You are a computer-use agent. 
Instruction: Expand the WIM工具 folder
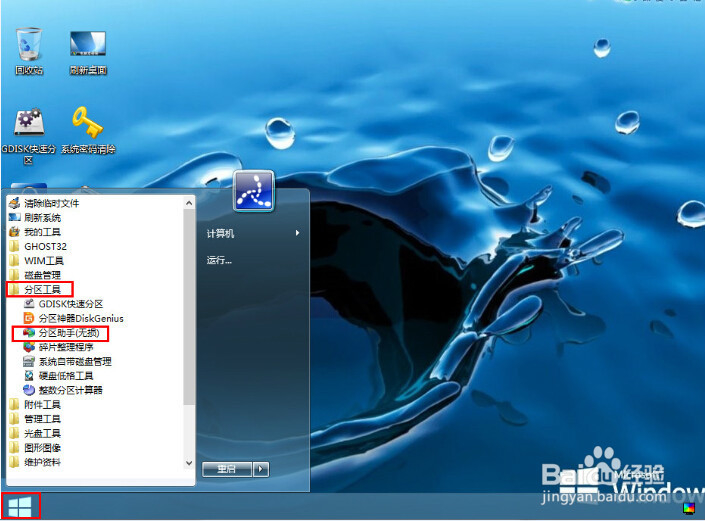36,261
